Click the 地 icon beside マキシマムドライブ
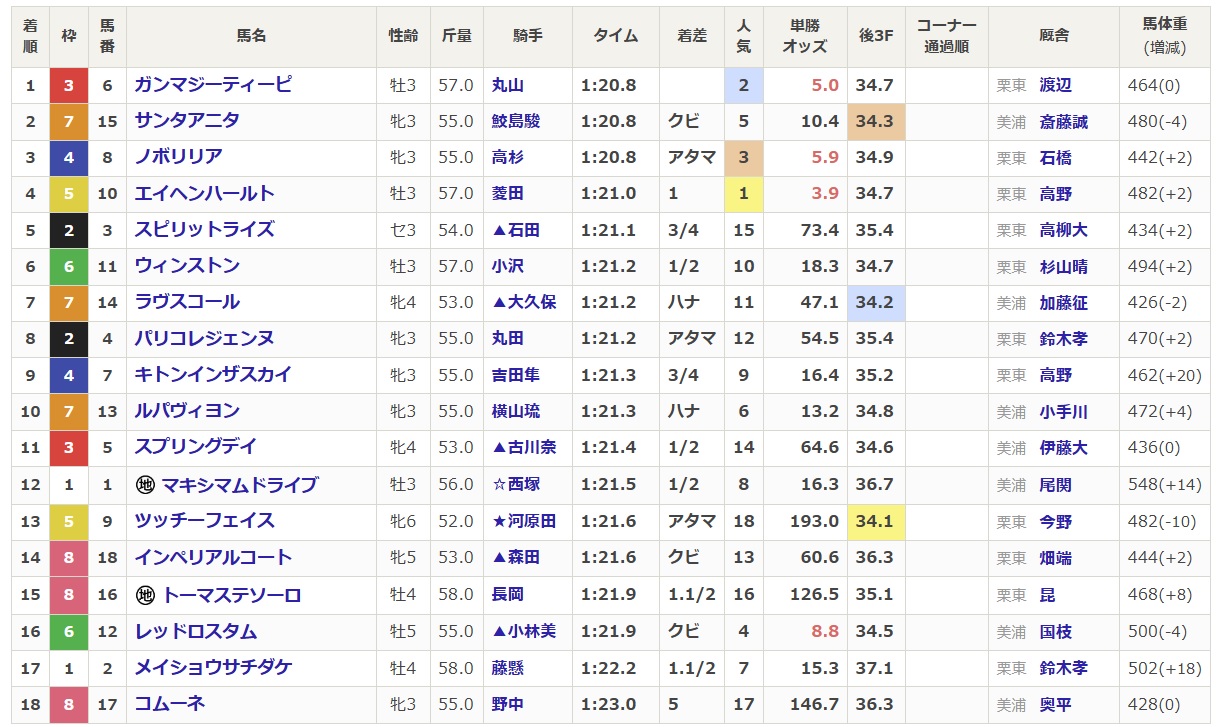The height and width of the screenshot is (727, 1216). 145,485
